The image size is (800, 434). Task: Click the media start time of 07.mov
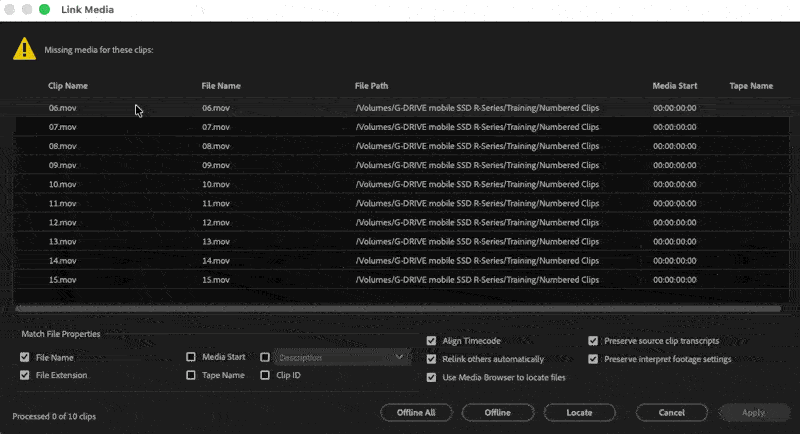pyautogui.click(x=674, y=126)
